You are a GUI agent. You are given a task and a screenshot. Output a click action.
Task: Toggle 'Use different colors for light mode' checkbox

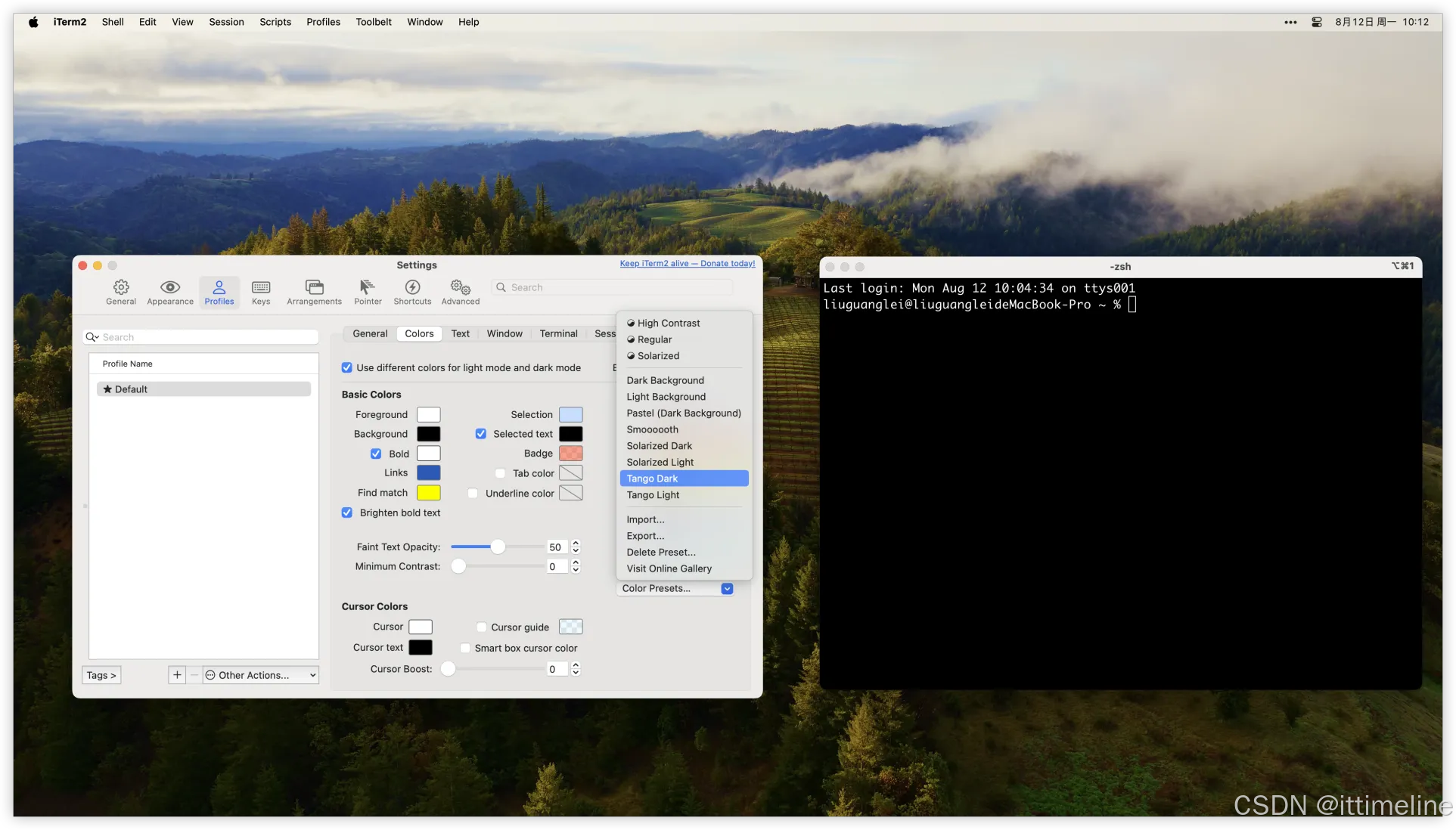coord(347,368)
